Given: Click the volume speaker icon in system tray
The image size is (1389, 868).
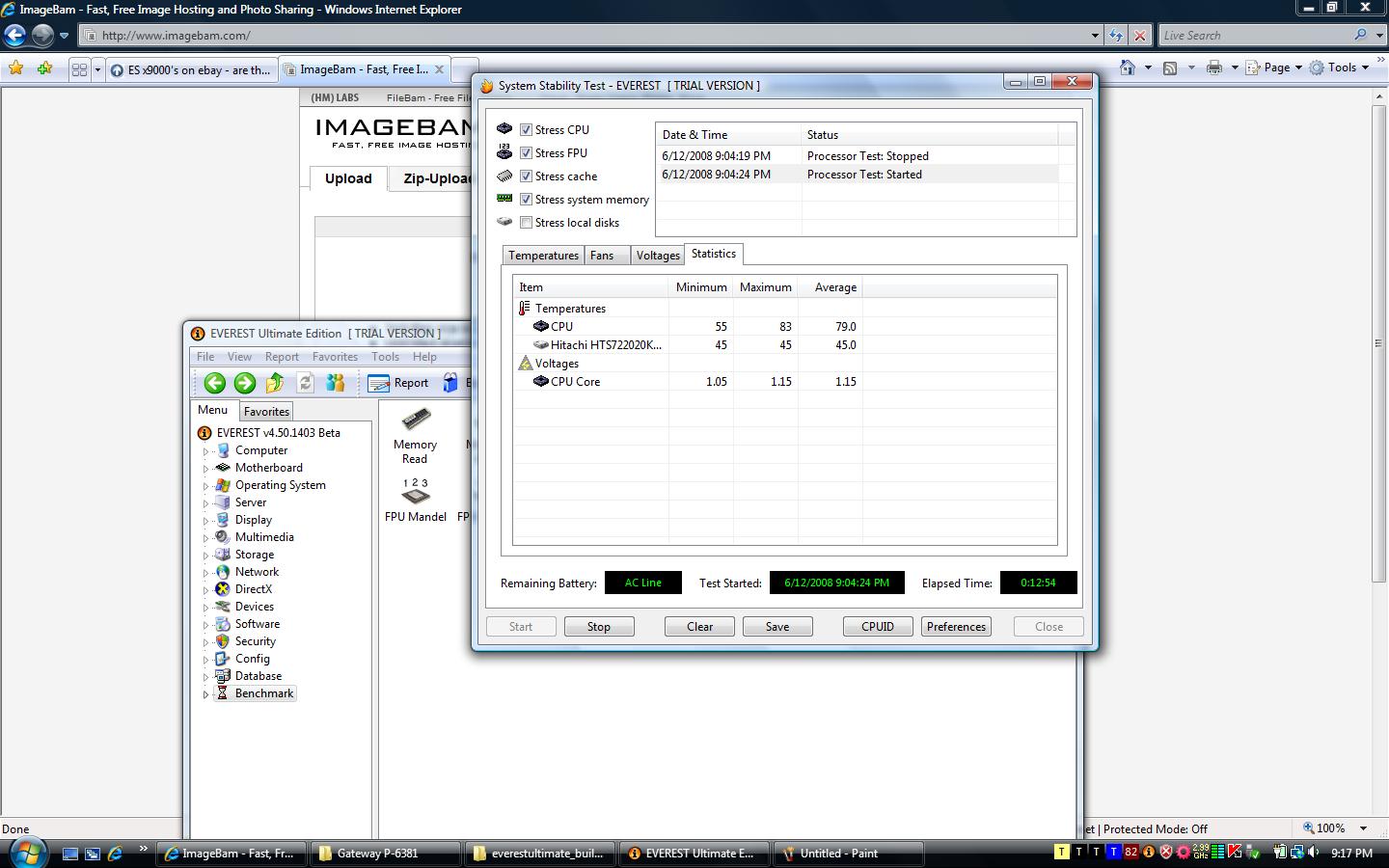Looking at the screenshot, I should coord(1314,853).
